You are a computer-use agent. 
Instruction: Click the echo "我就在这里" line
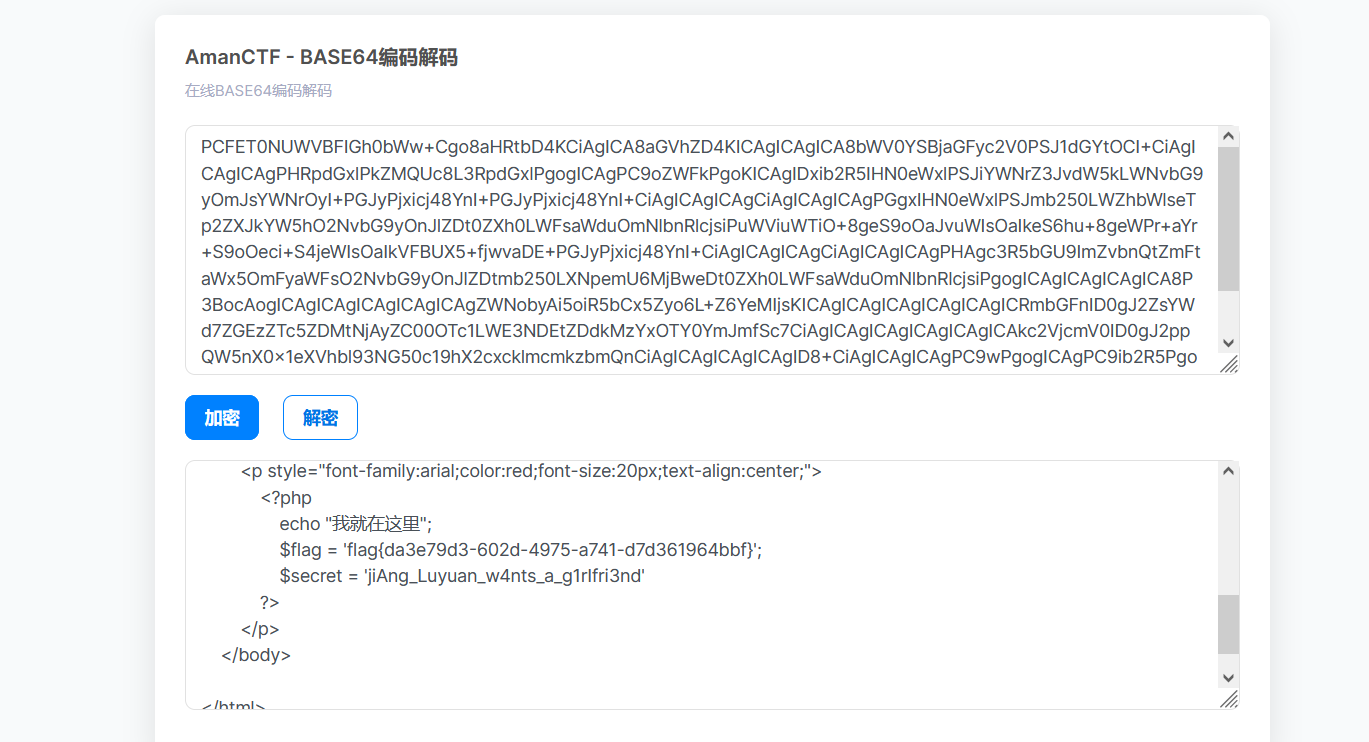click(x=355, y=524)
